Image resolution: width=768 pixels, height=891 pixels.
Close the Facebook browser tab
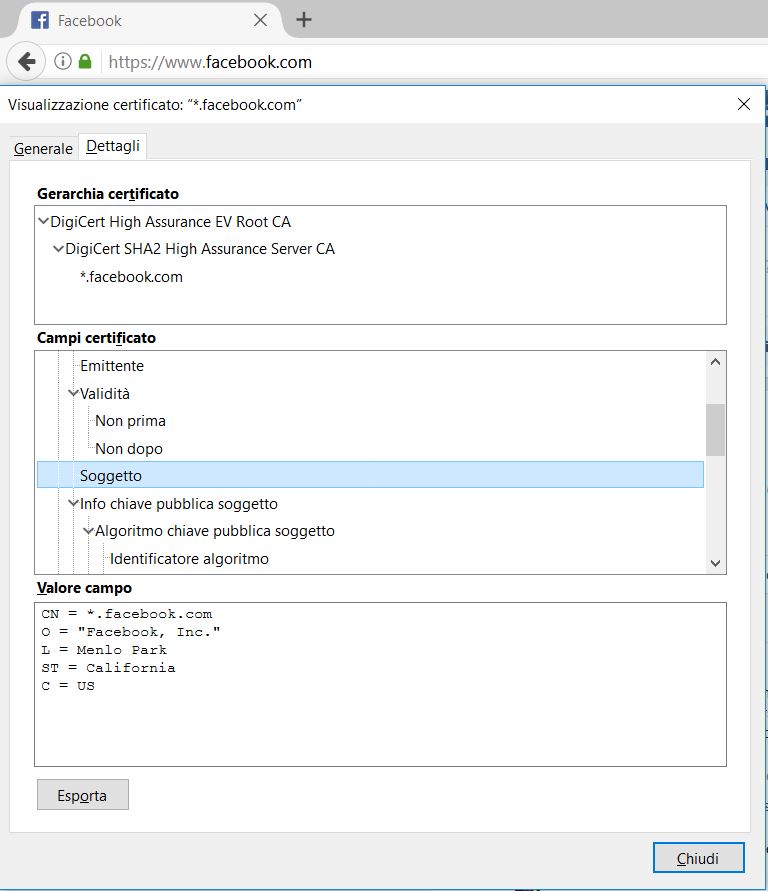pos(260,20)
